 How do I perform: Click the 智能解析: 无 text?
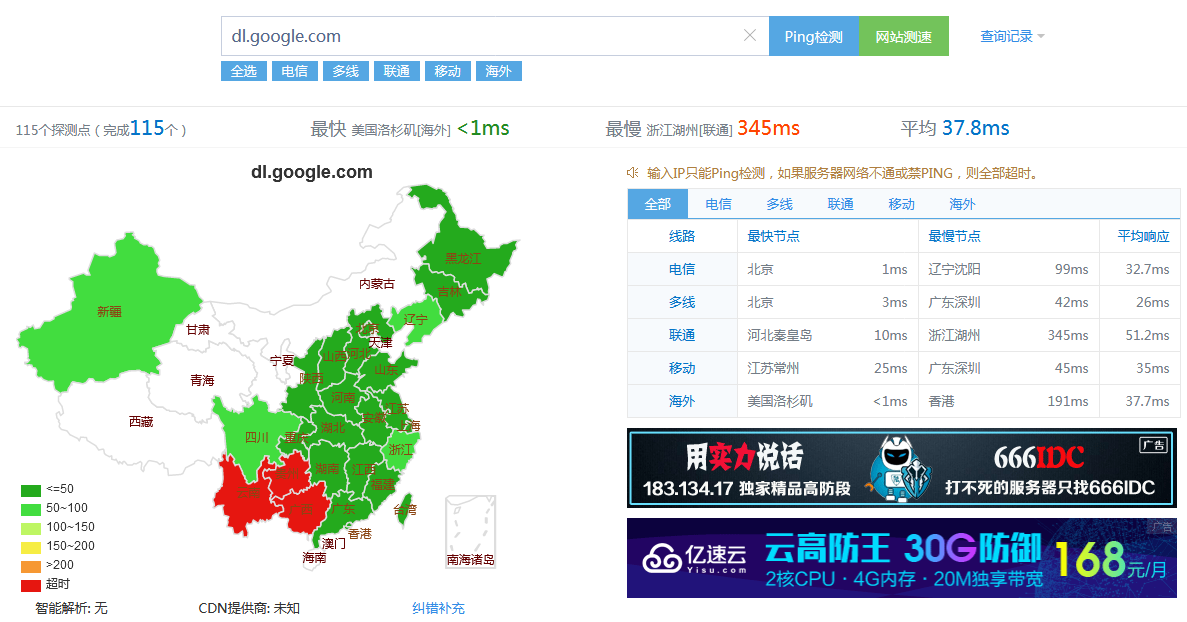[71, 608]
